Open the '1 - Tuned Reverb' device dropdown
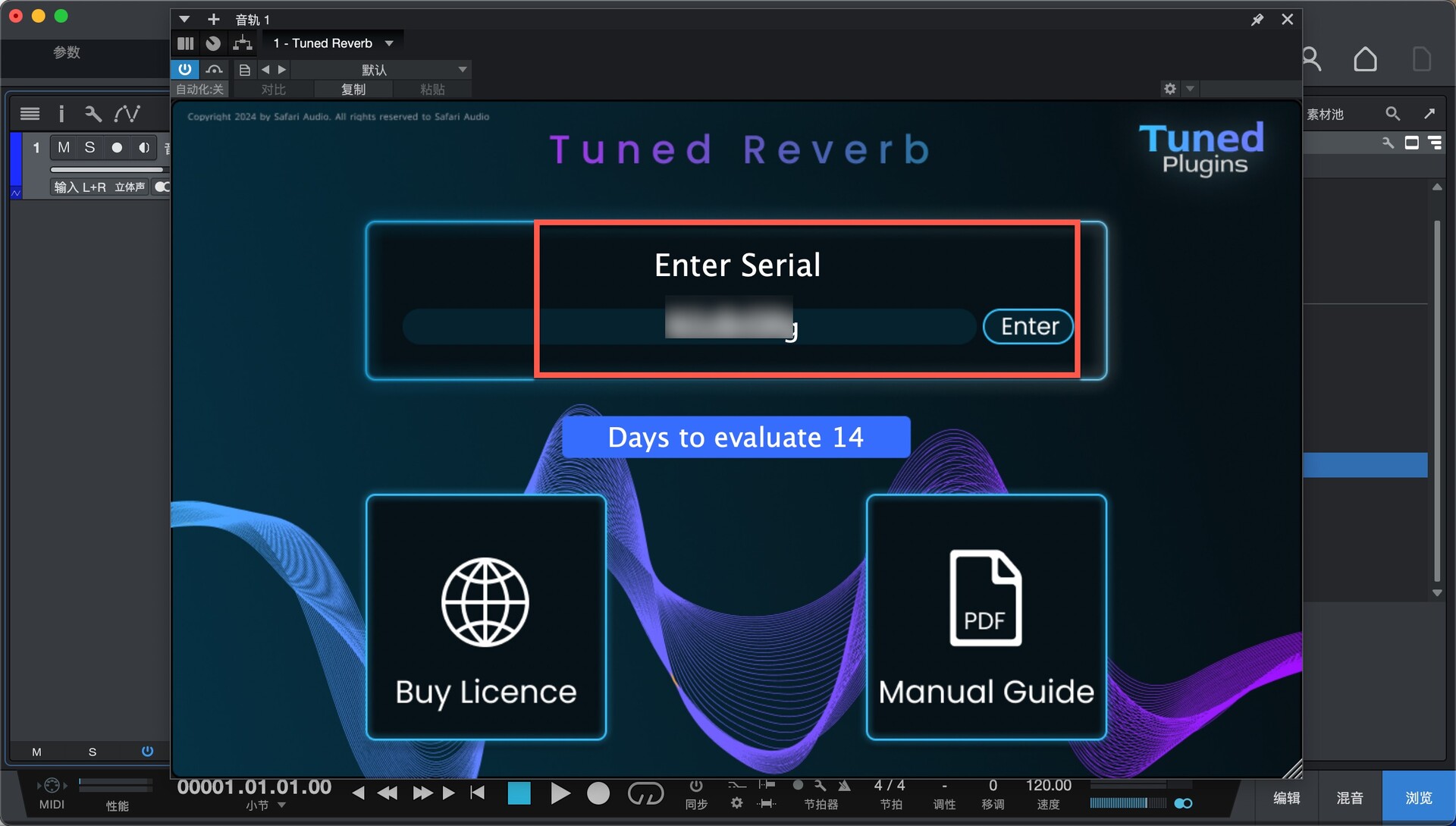The image size is (1456, 826). 333,43
